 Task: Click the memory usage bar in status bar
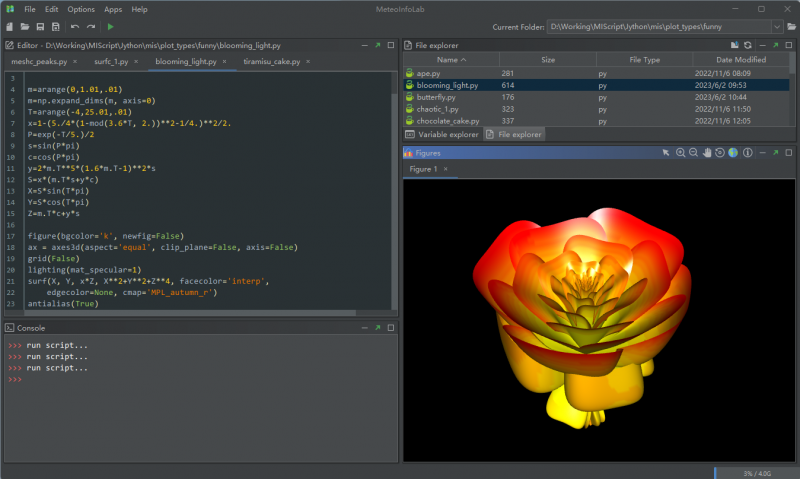tap(754, 472)
